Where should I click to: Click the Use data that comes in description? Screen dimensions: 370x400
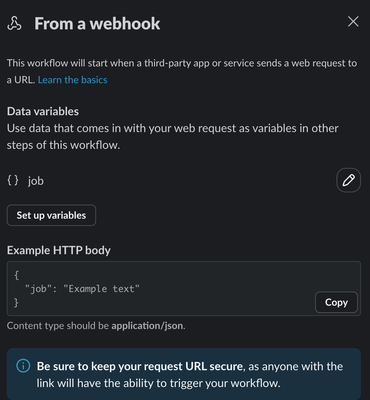pyautogui.click(x=173, y=137)
